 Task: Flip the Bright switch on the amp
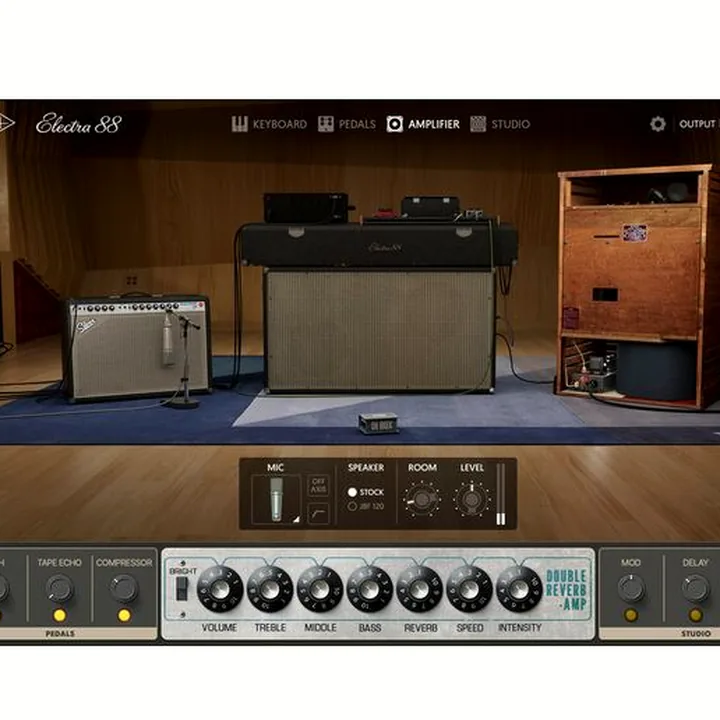click(x=182, y=589)
